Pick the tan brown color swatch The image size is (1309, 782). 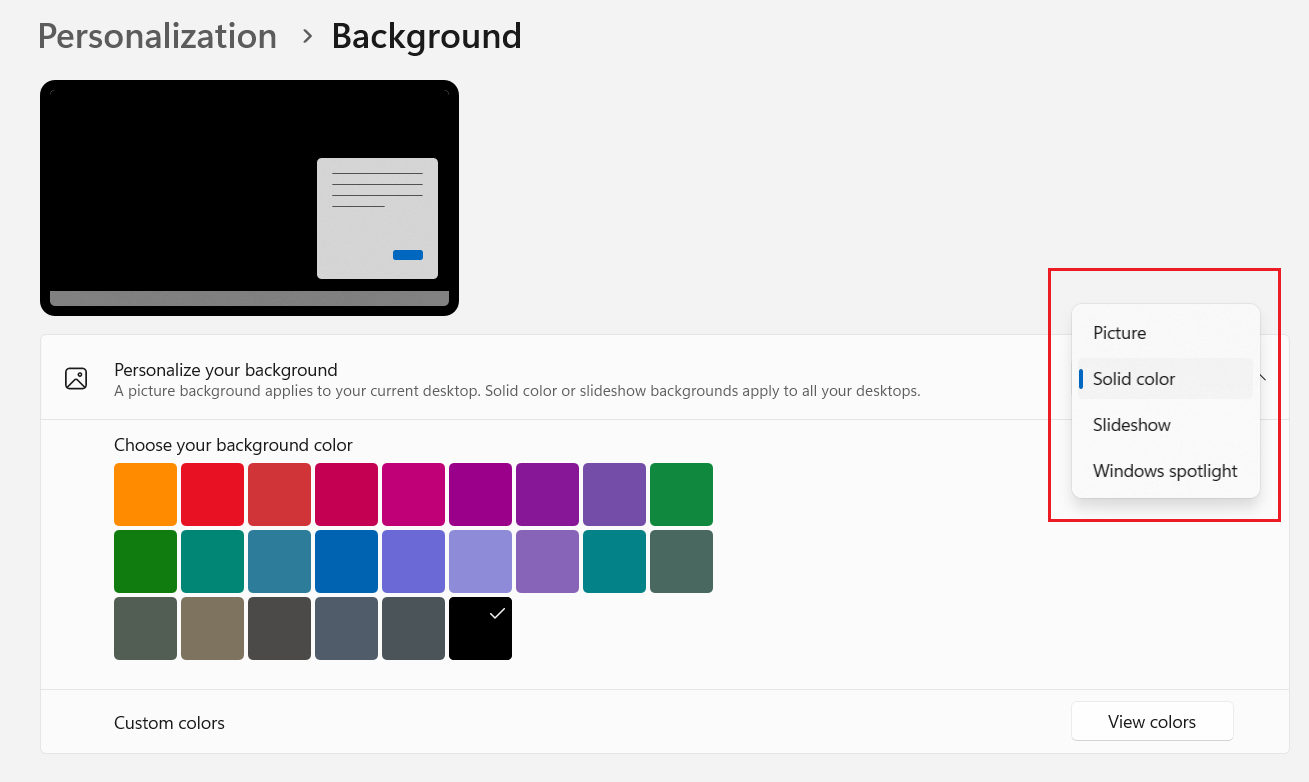[x=212, y=628]
